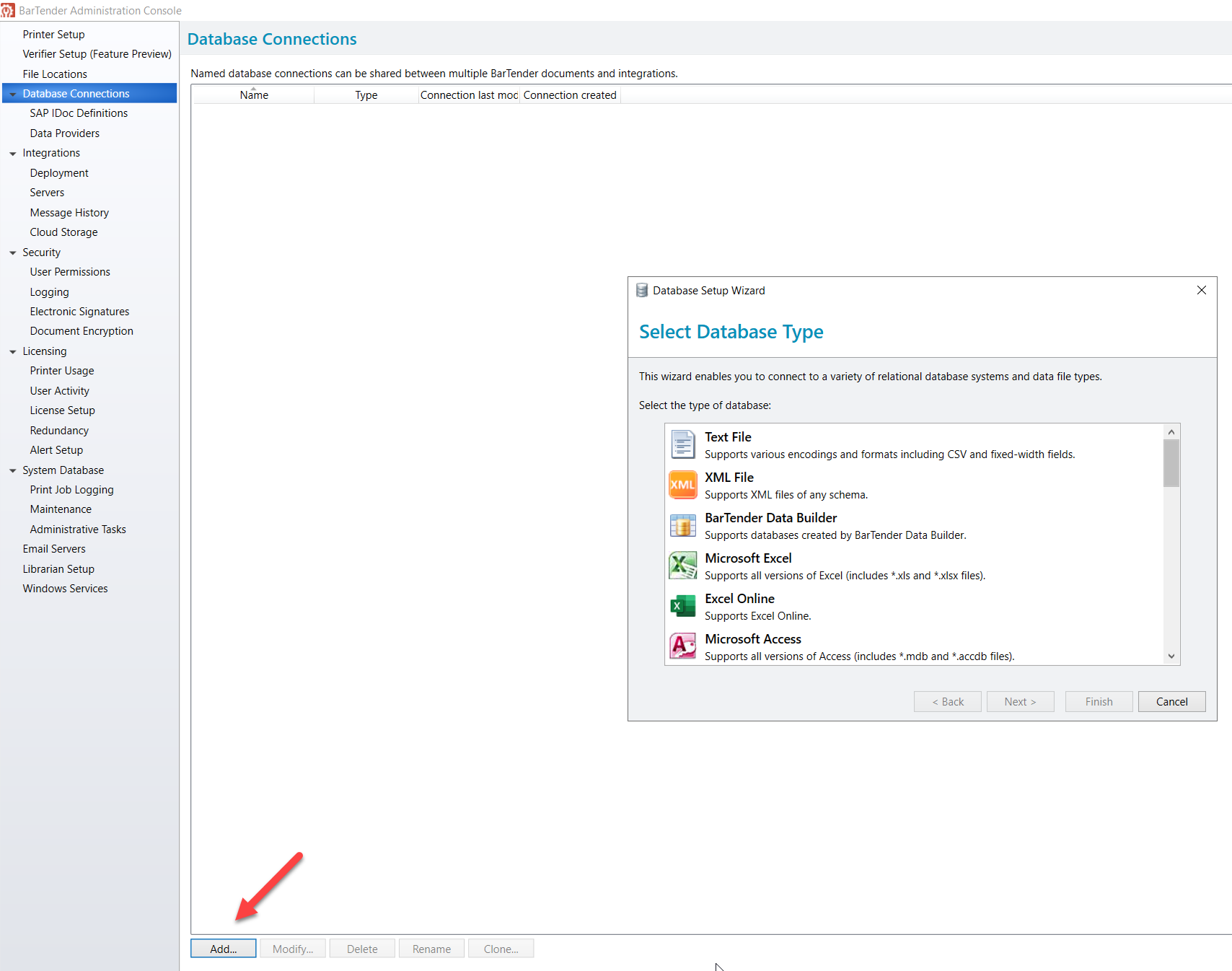Open Data Providers page
This screenshot has width=1232, height=971.
[x=65, y=133]
